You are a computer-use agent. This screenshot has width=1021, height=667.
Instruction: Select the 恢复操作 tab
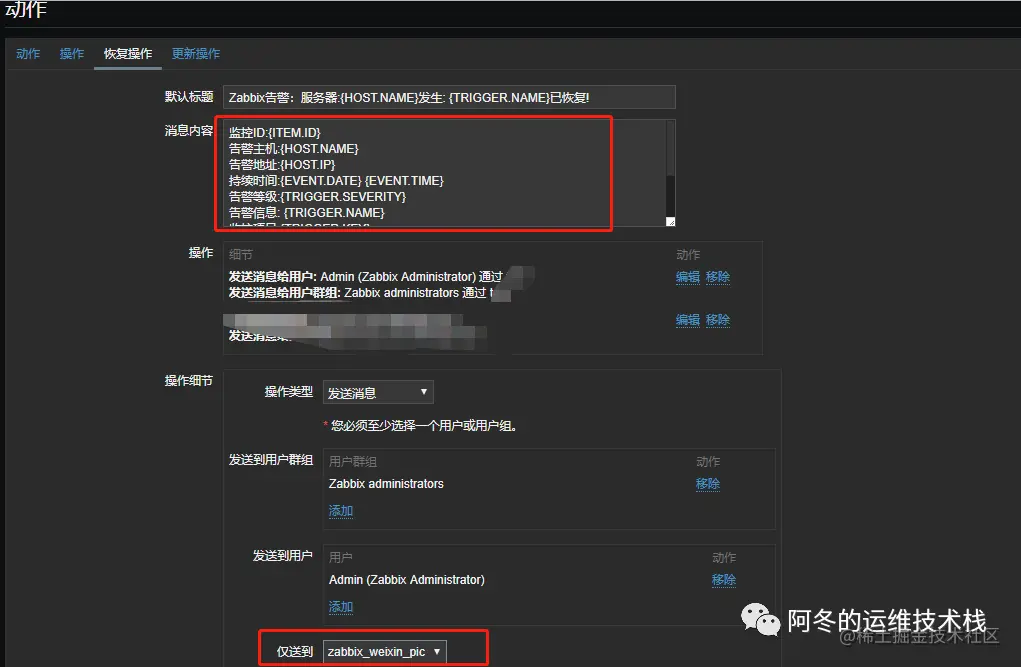tap(127, 53)
